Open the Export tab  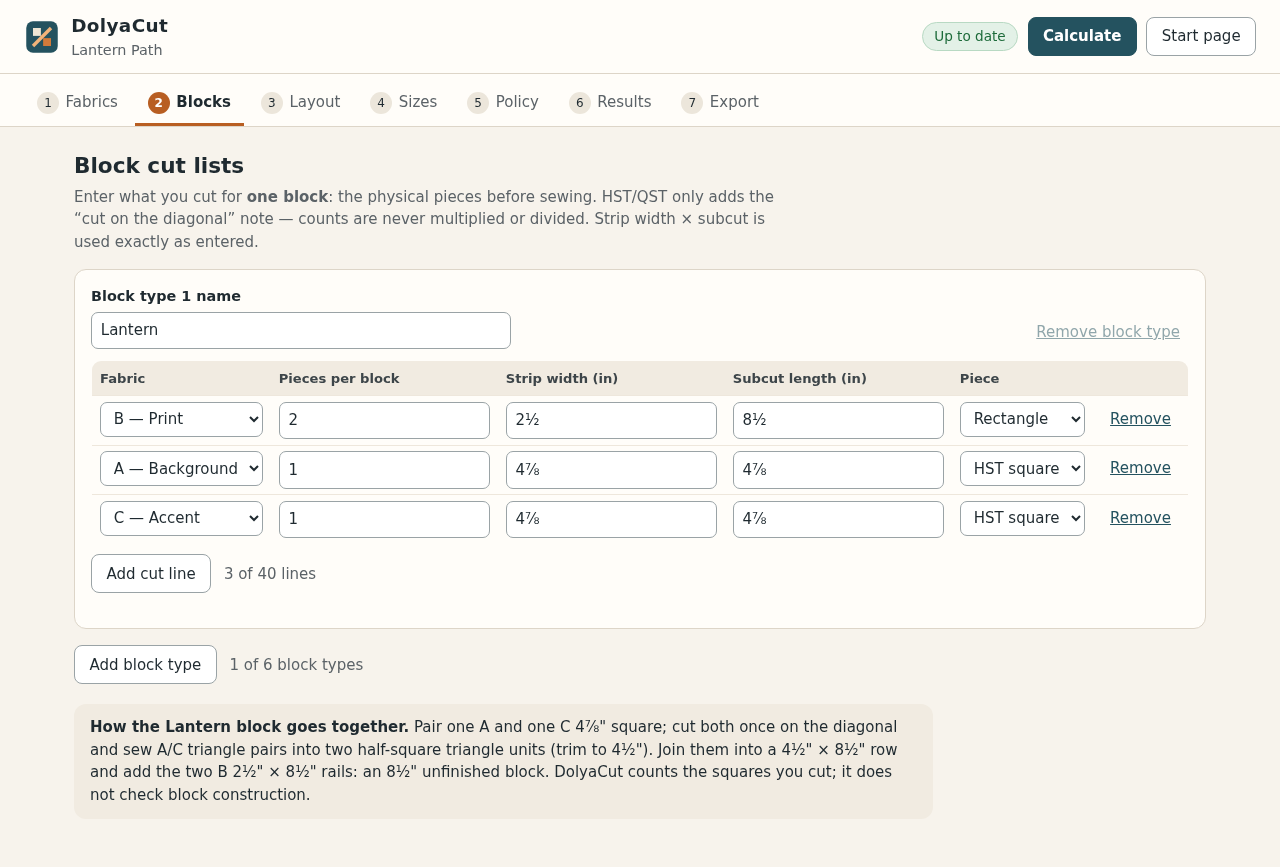click(720, 102)
